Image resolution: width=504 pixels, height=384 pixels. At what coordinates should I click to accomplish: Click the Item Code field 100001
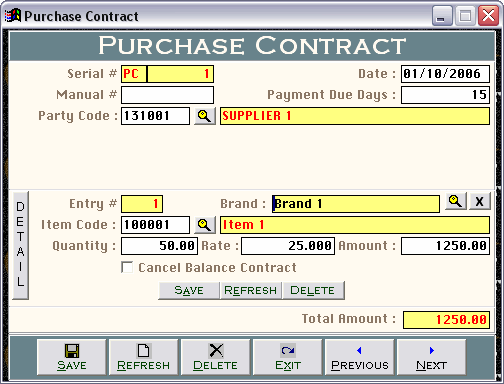155,225
